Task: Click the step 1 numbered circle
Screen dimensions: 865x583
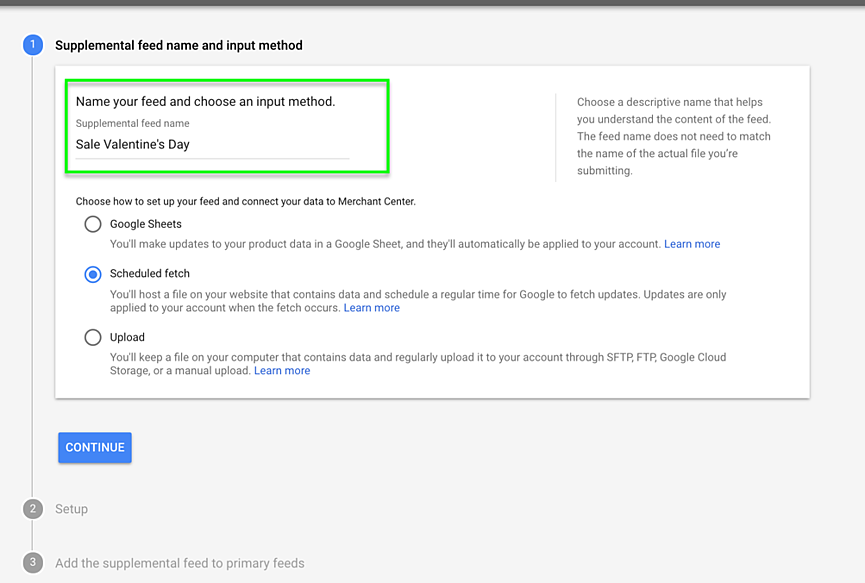Action: [33, 45]
